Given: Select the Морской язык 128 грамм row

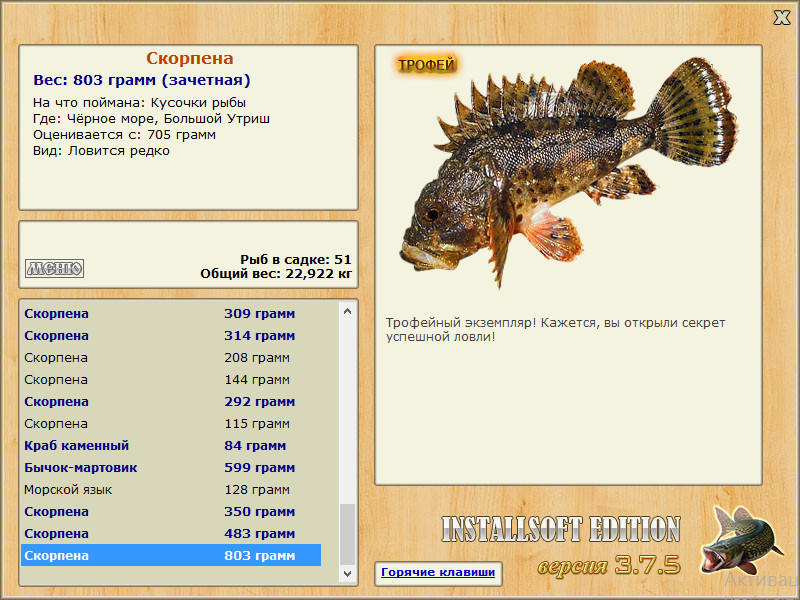Looking at the screenshot, I should (171, 489).
